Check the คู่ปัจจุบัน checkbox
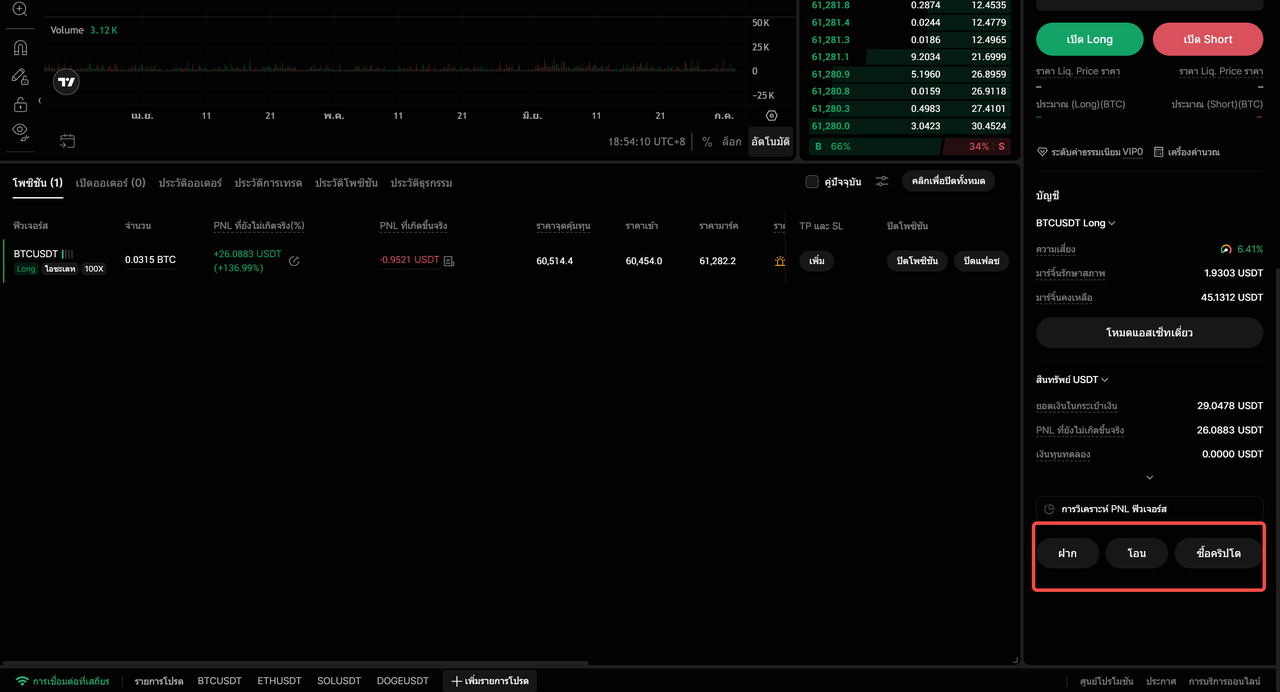1280x692 pixels. point(812,182)
